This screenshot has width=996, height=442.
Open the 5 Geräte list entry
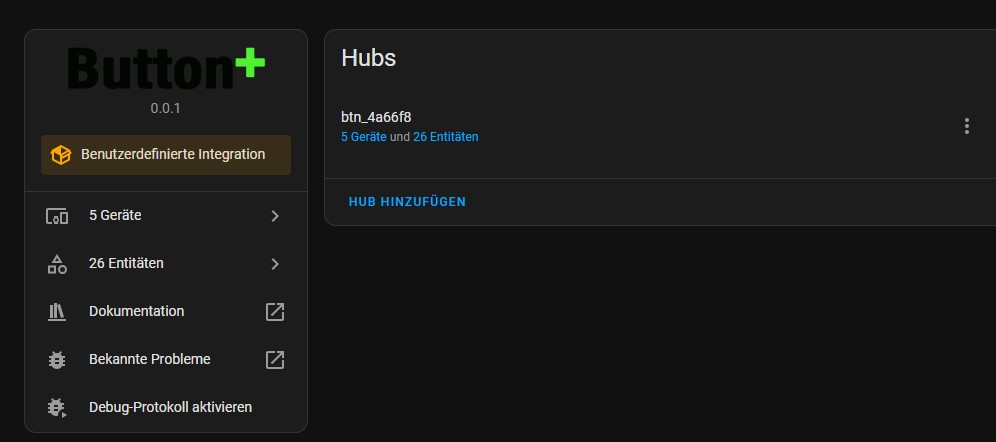[x=166, y=216]
